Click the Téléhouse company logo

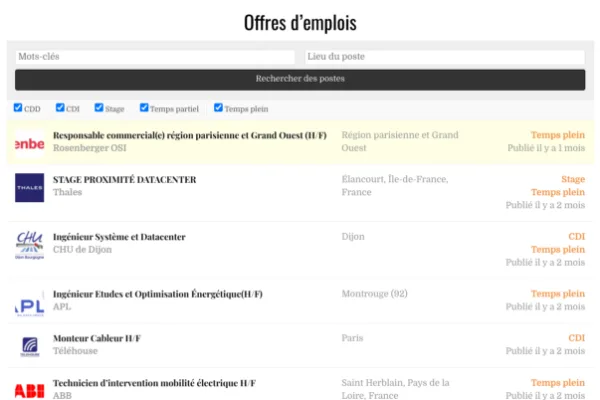(29, 346)
